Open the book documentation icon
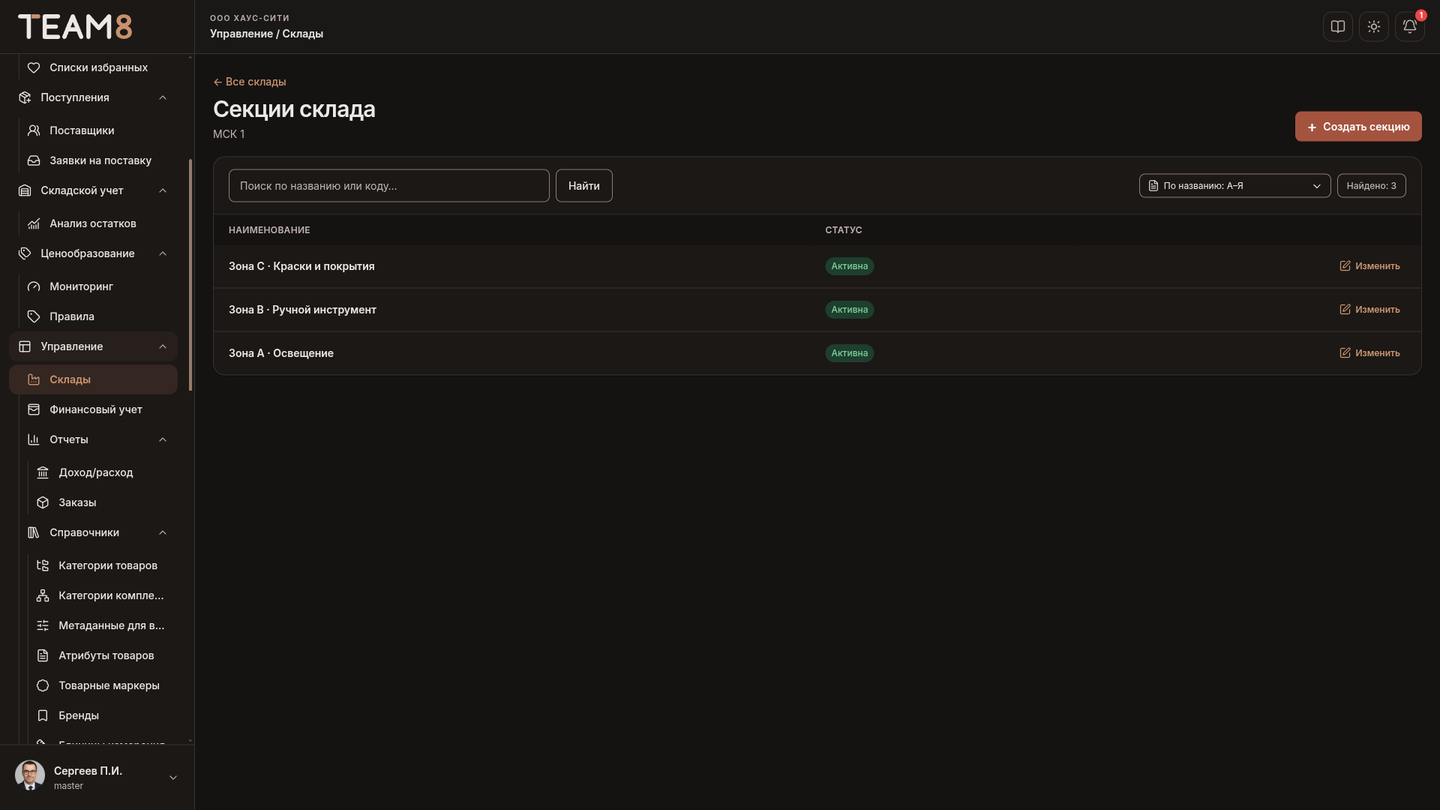The height and width of the screenshot is (810, 1440). point(1338,27)
